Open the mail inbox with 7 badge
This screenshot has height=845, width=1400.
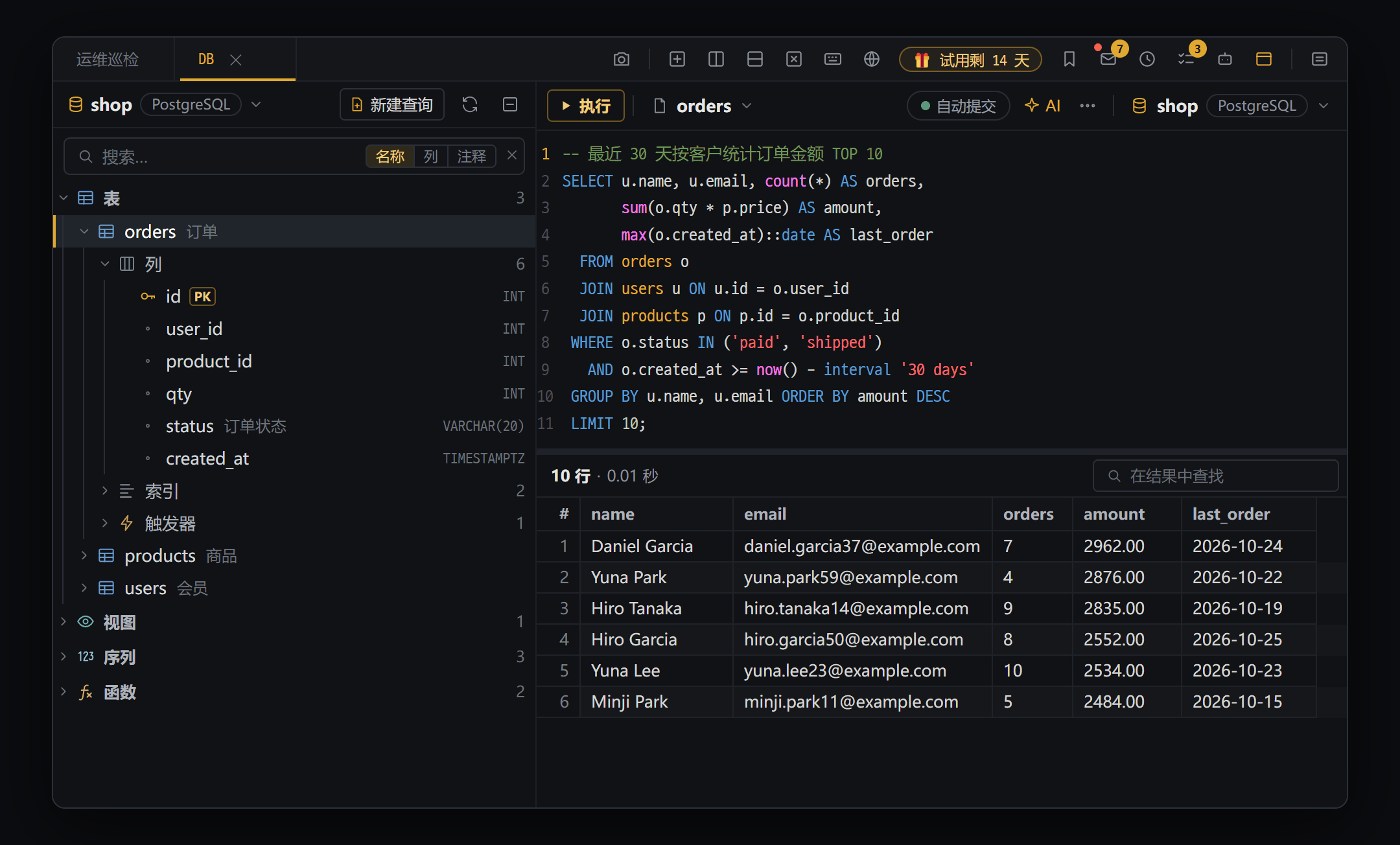tap(1108, 60)
